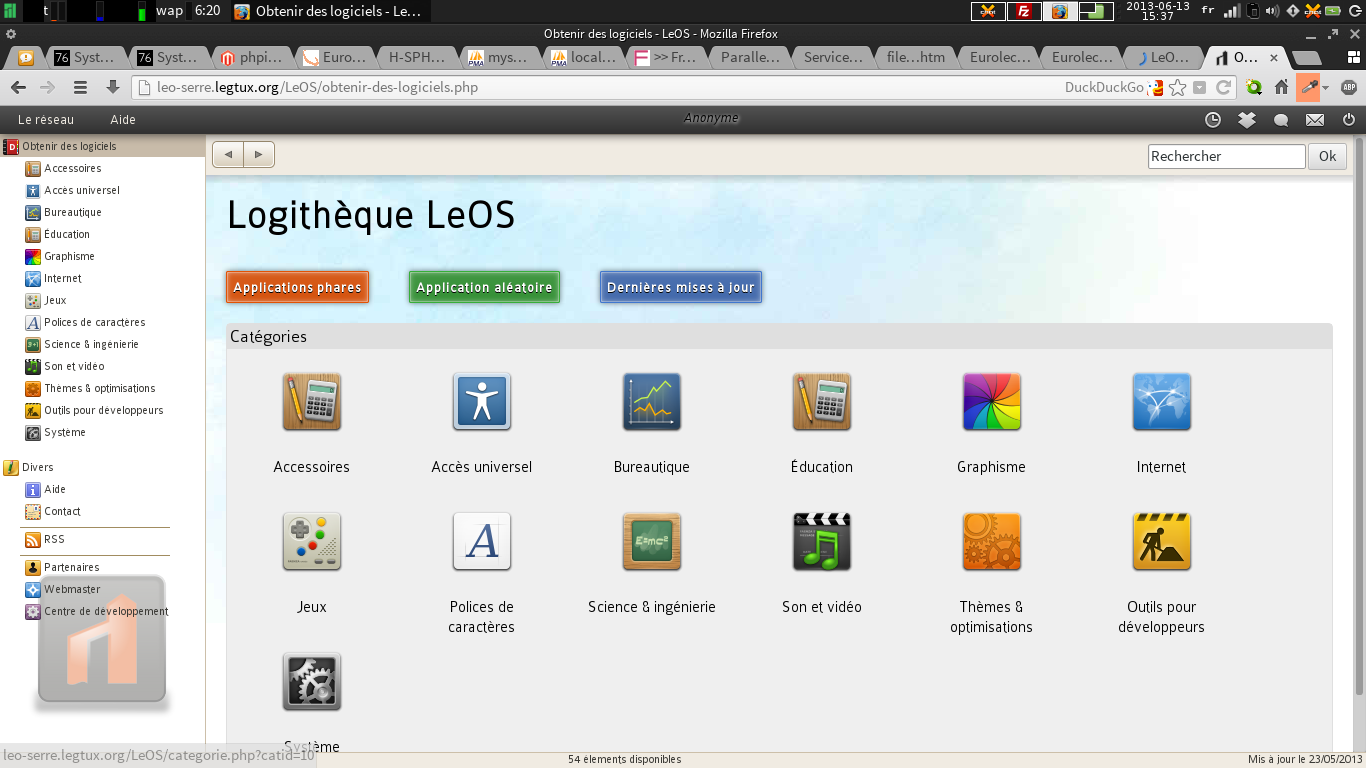Open the Aide menu in the site bar
The width and height of the screenshot is (1366, 768).
[x=123, y=120]
